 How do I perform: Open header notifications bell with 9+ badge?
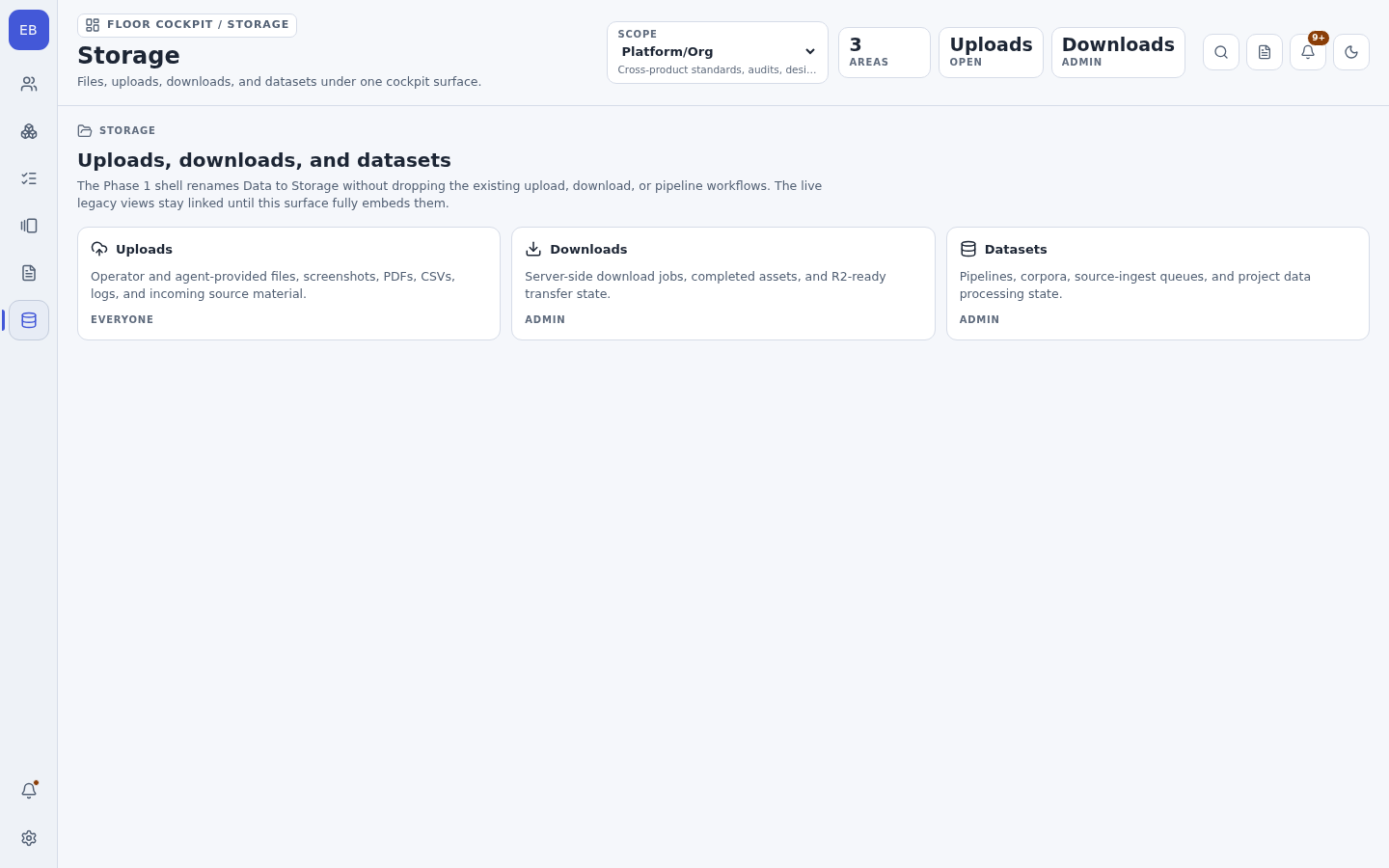click(x=1308, y=52)
